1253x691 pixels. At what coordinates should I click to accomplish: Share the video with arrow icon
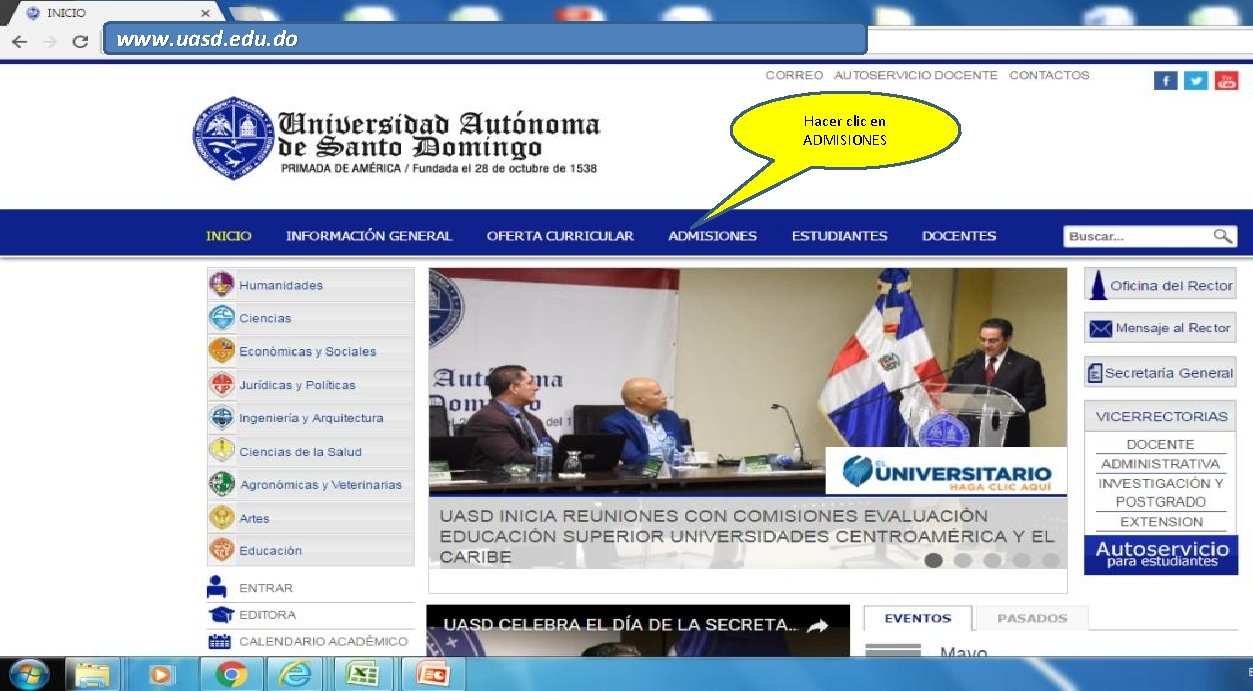818,626
